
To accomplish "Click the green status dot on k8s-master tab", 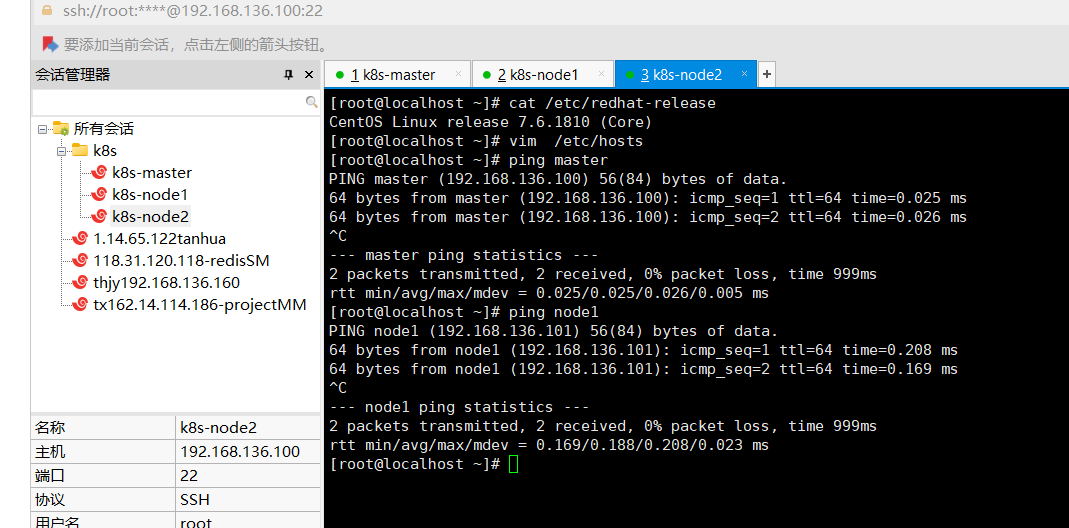I will 338,74.
